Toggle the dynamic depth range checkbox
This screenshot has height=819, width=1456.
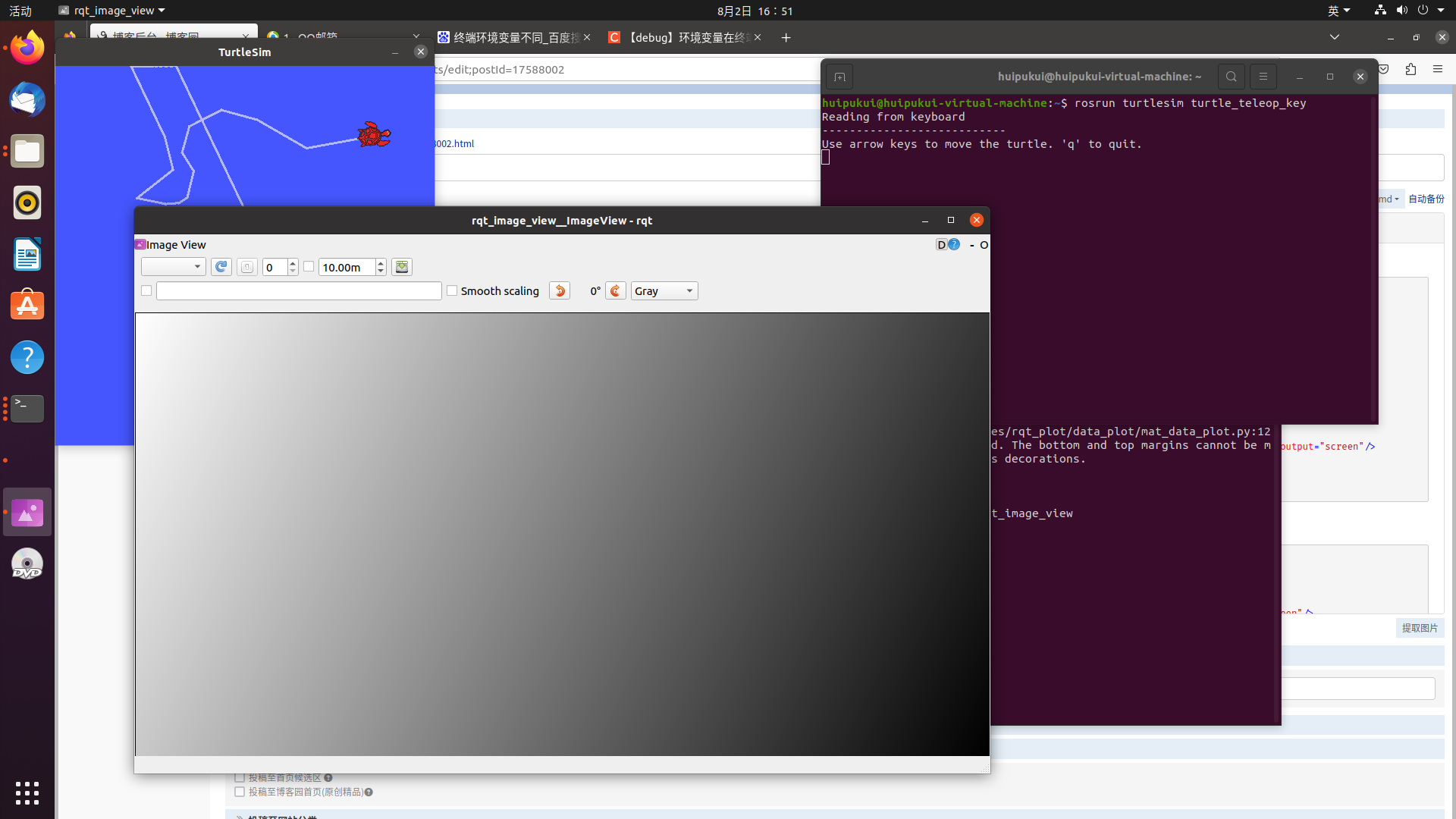click(x=309, y=266)
